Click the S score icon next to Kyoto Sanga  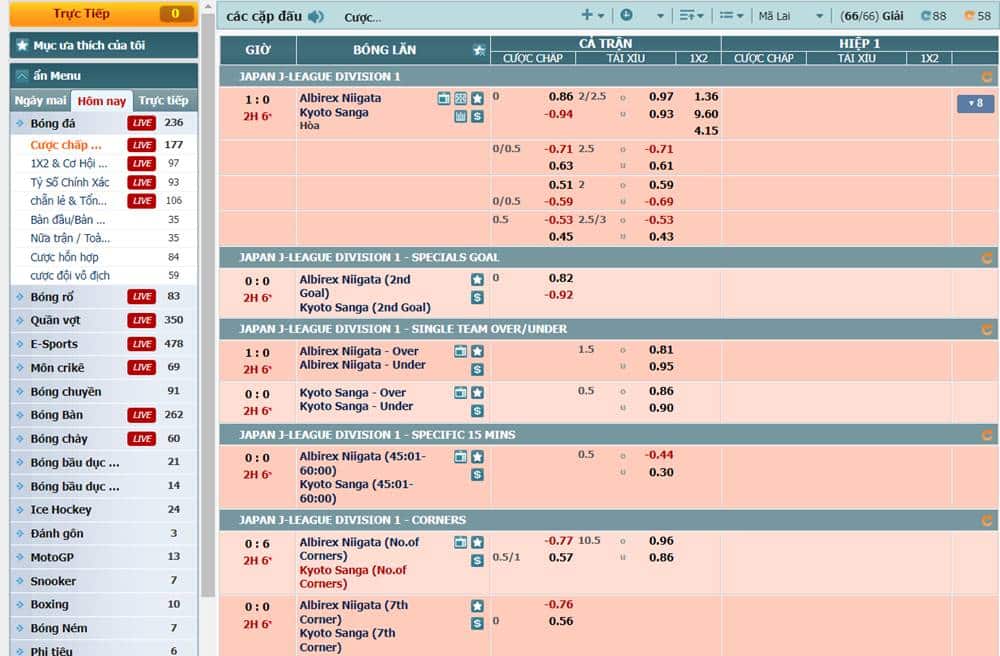click(477, 116)
